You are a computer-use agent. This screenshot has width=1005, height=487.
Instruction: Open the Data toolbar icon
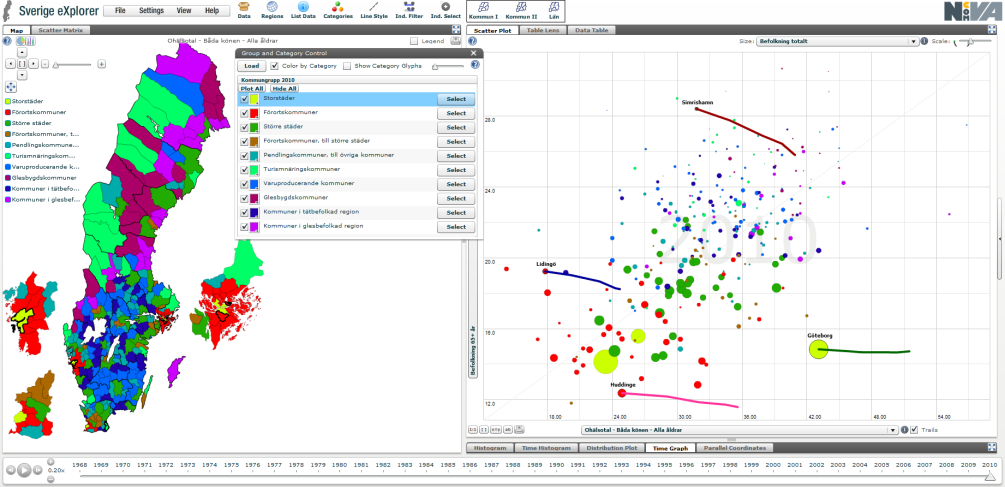pyautogui.click(x=244, y=10)
